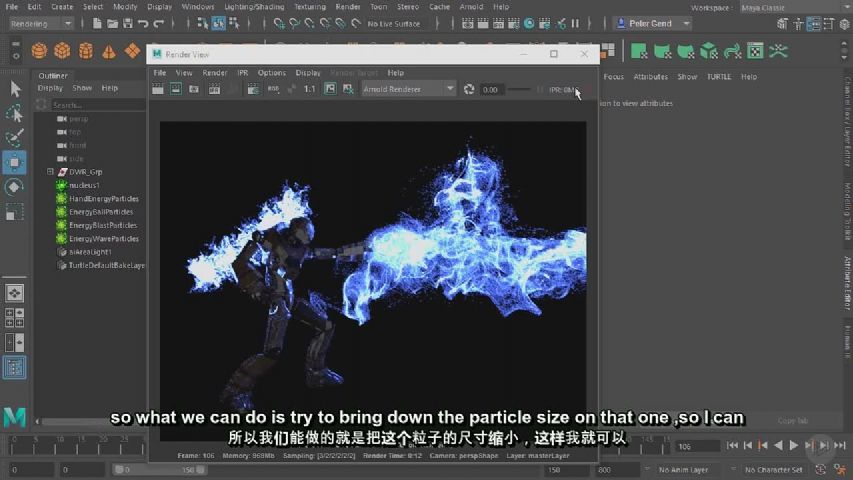Viewport: 853px width, 480px height.
Task: Open the Outliner Show menu
Action: (x=82, y=88)
